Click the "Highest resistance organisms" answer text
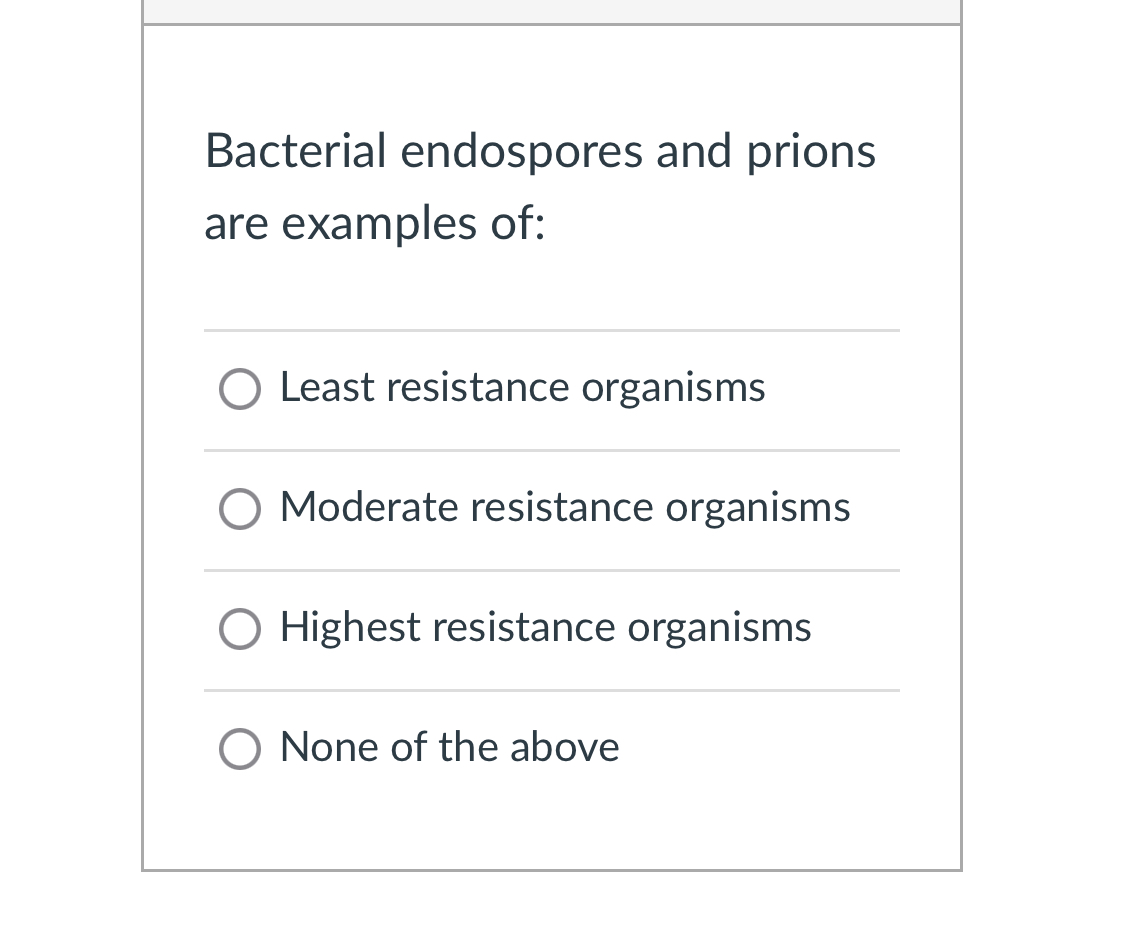 click(x=545, y=629)
